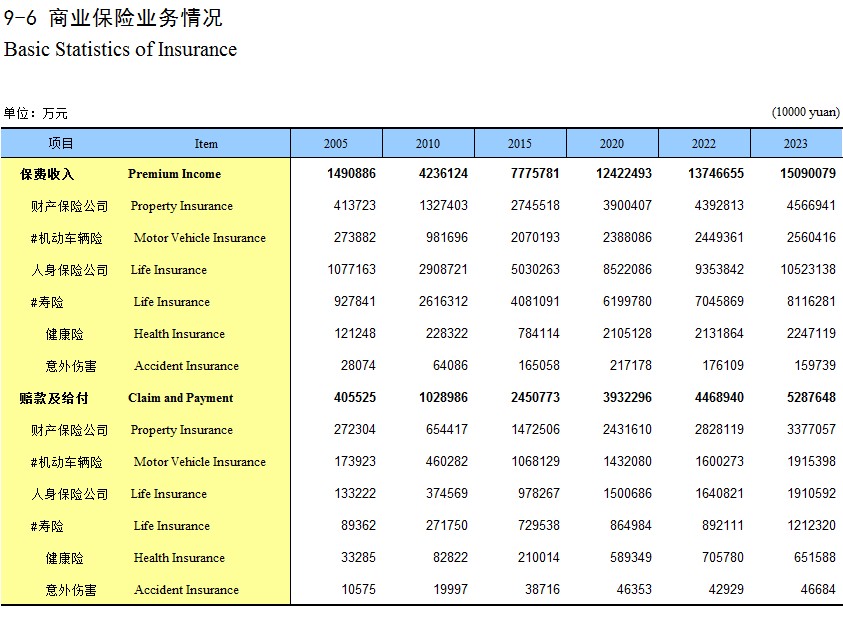Select the 'Premium Income' row label
The height and width of the screenshot is (638, 843).
click(x=174, y=174)
